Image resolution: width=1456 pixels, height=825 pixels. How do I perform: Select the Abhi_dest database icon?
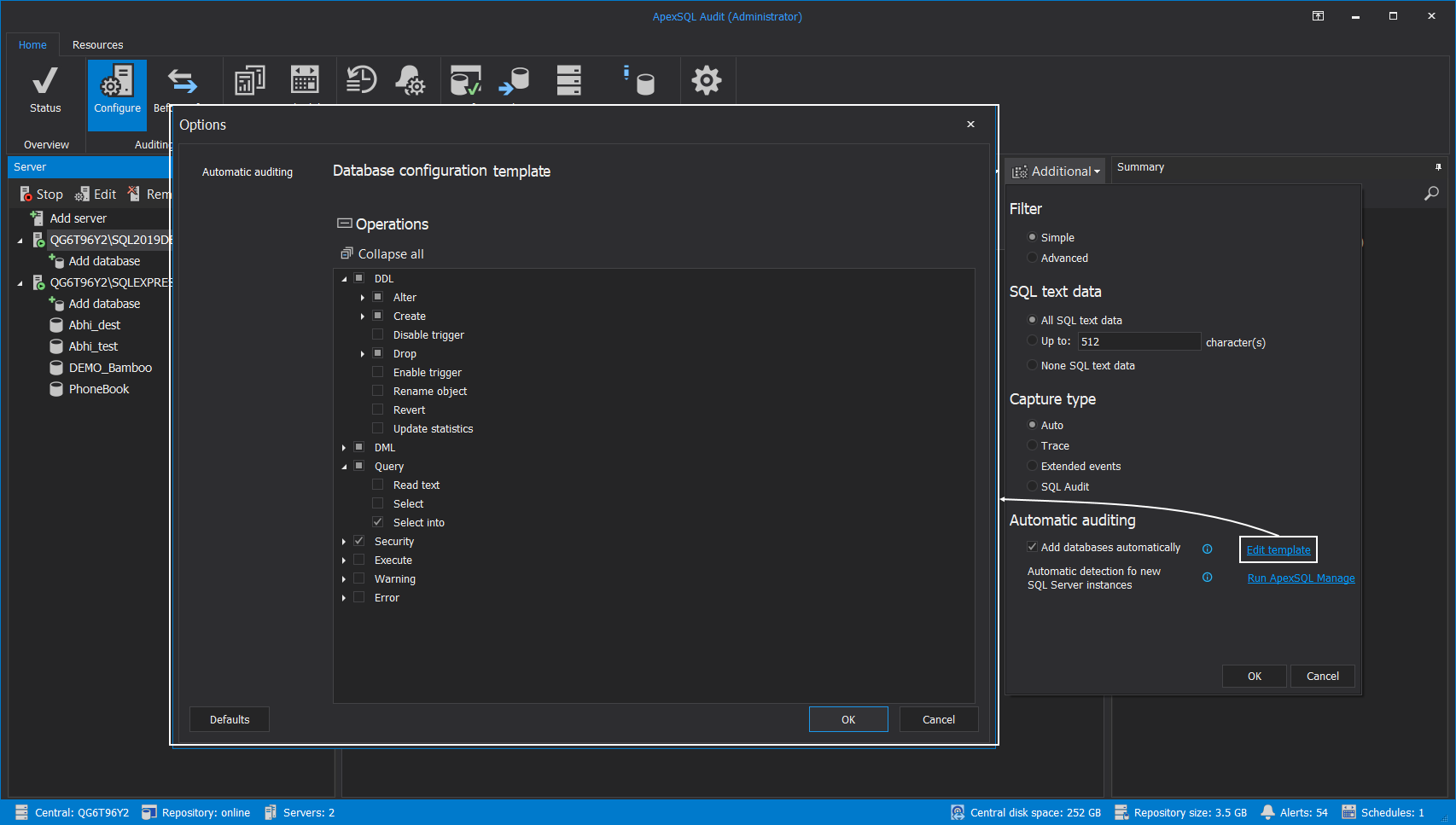click(56, 325)
